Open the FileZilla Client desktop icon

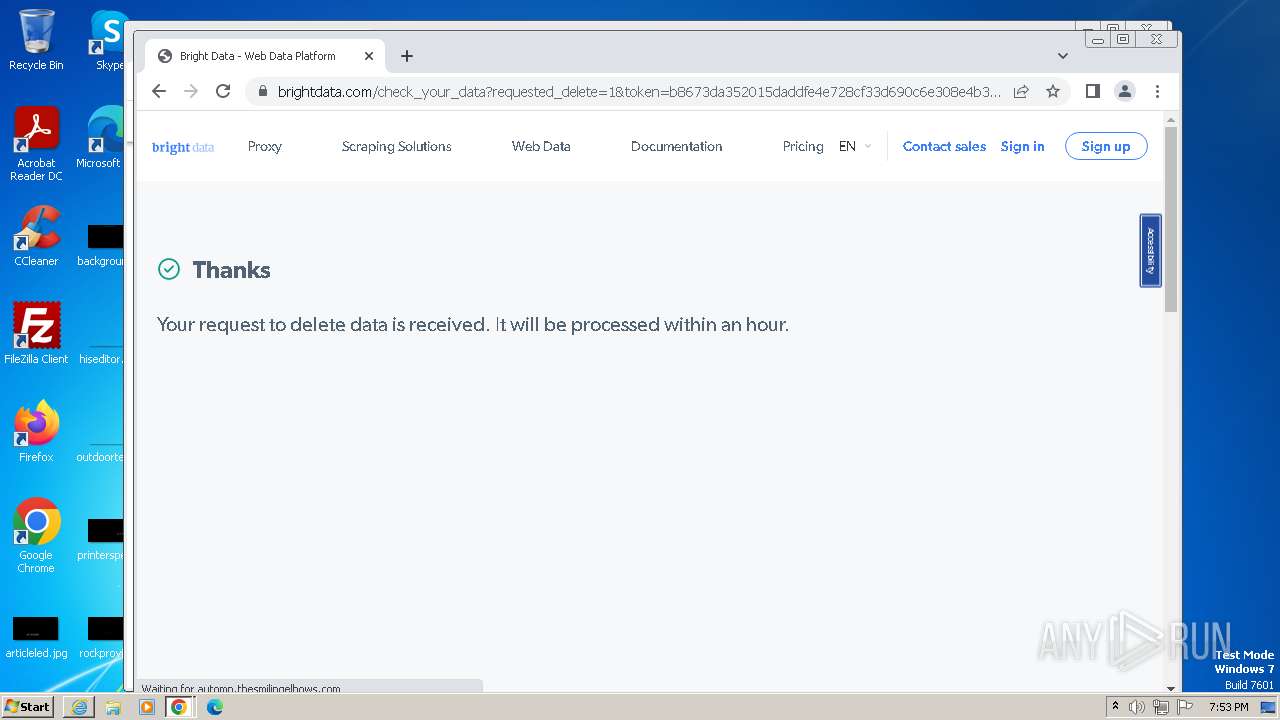coord(36,334)
